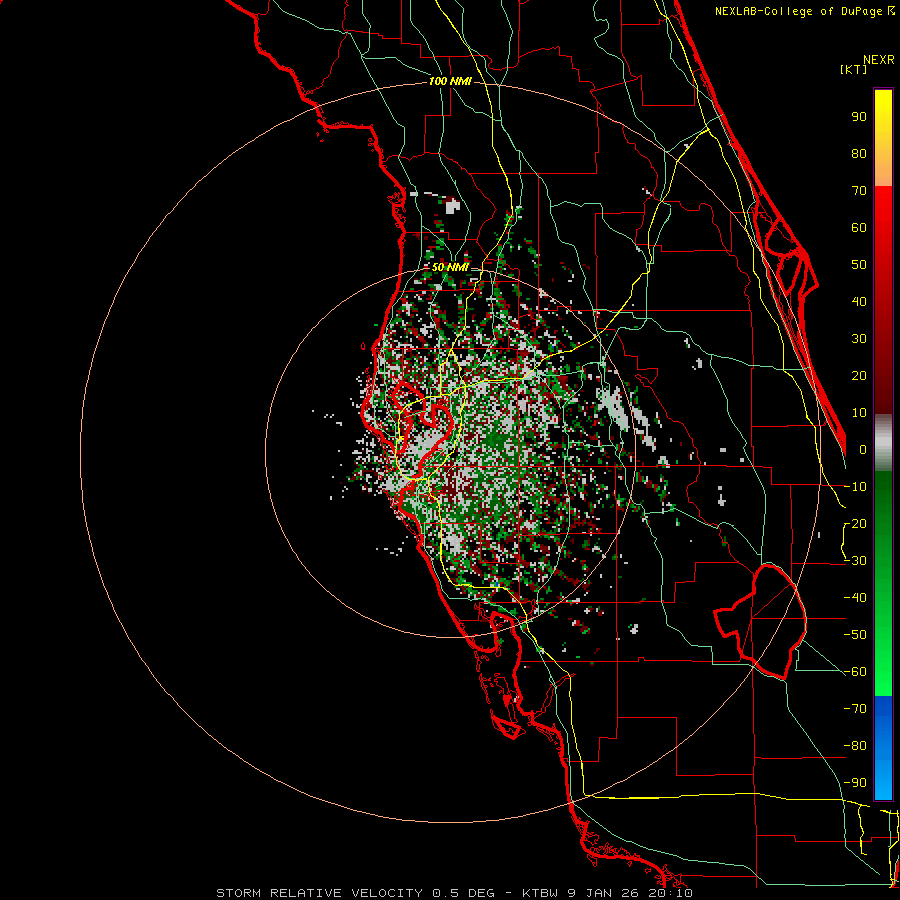Viewport: 900px width, 900px height.
Task: Click the 0 value on velocity scale
Action: pos(863,450)
